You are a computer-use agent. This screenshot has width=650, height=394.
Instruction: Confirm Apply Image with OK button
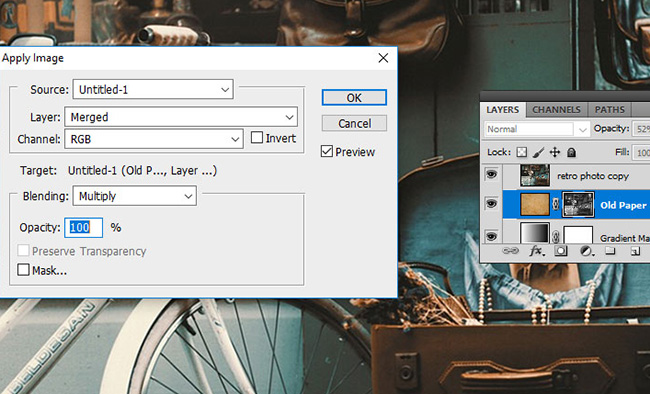[354, 97]
